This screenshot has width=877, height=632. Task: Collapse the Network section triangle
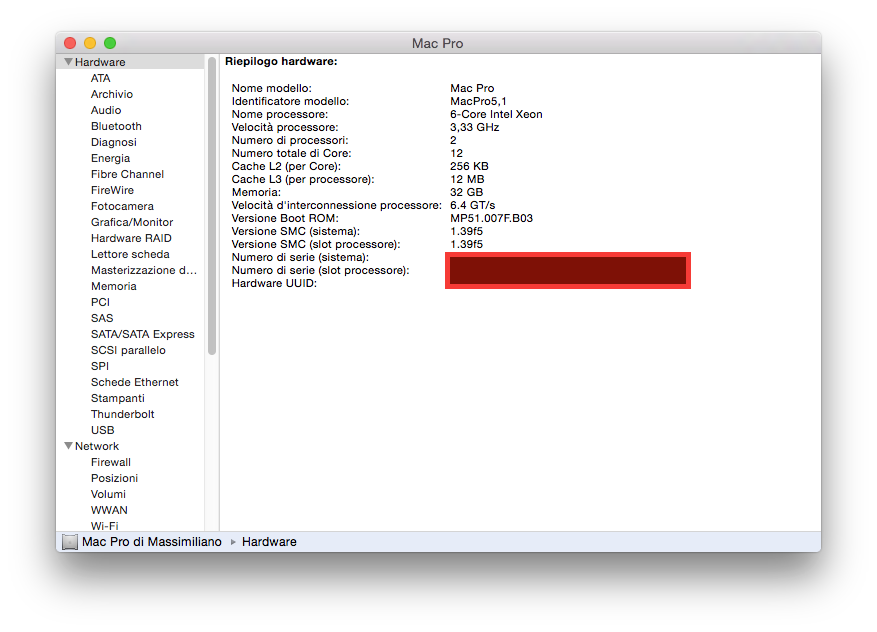[68, 446]
